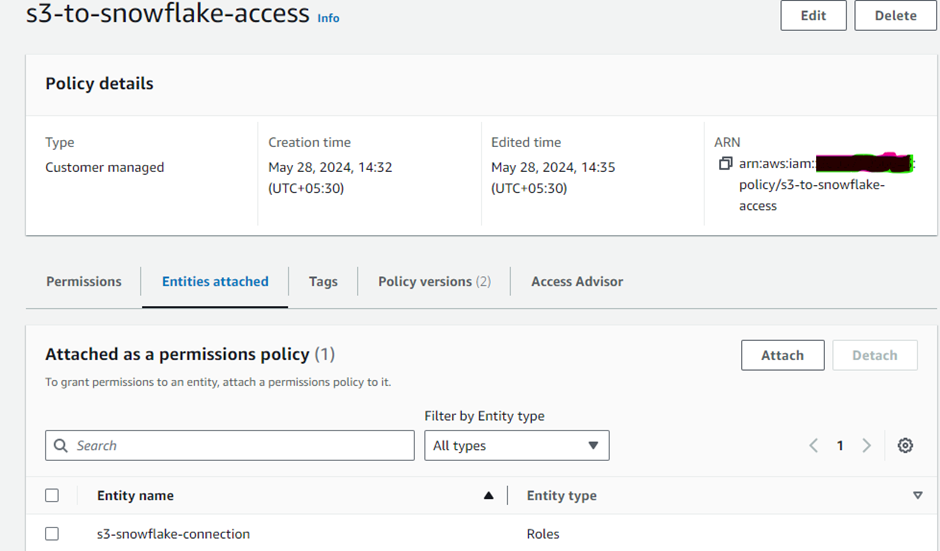Click the Edit policy button
Screen dimensions: 940x551
click(813, 16)
